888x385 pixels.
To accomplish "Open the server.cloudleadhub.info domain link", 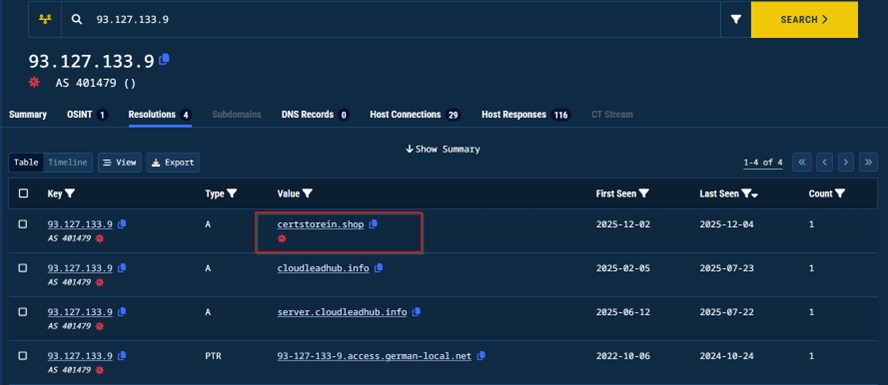I will tap(342, 312).
